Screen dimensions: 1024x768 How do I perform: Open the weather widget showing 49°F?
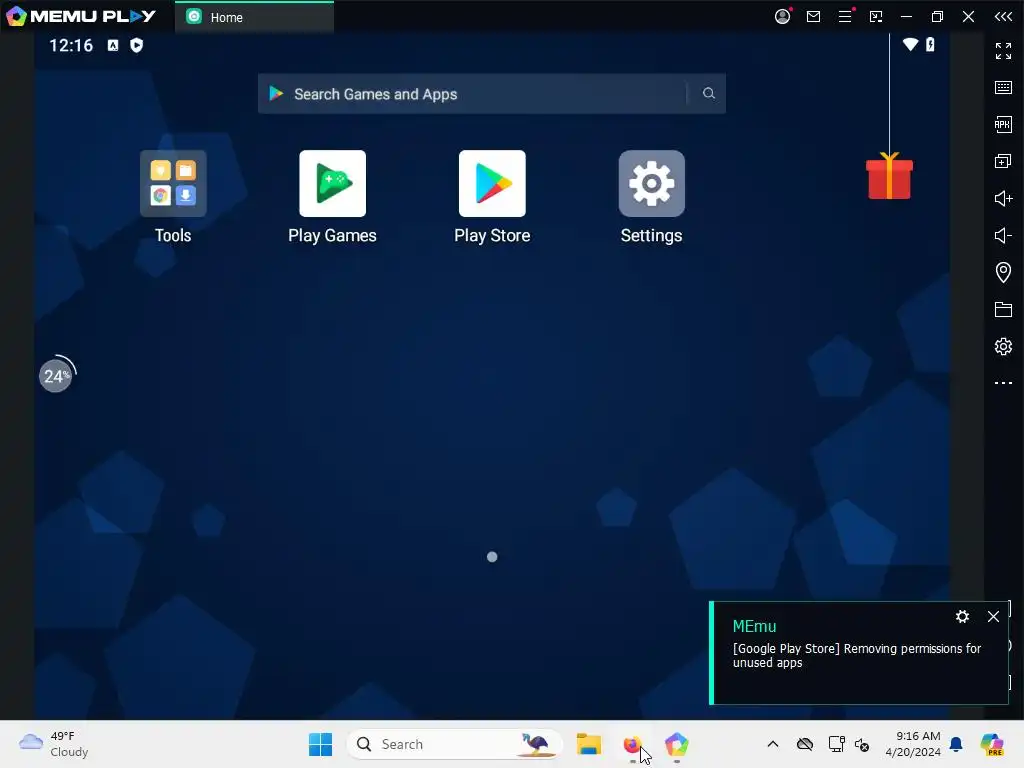(x=54, y=744)
